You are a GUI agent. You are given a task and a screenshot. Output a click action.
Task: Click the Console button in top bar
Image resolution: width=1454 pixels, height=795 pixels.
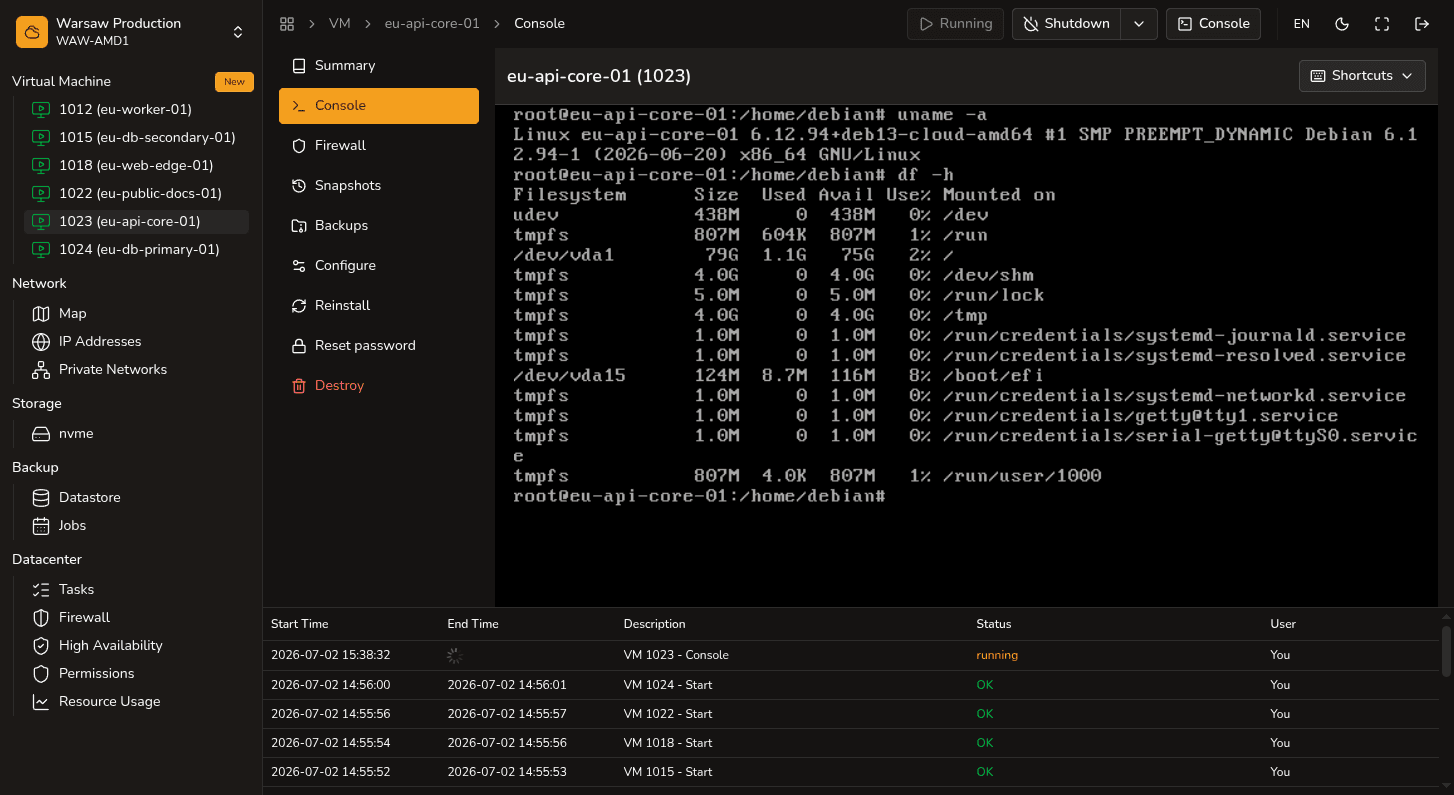pos(1213,23)
